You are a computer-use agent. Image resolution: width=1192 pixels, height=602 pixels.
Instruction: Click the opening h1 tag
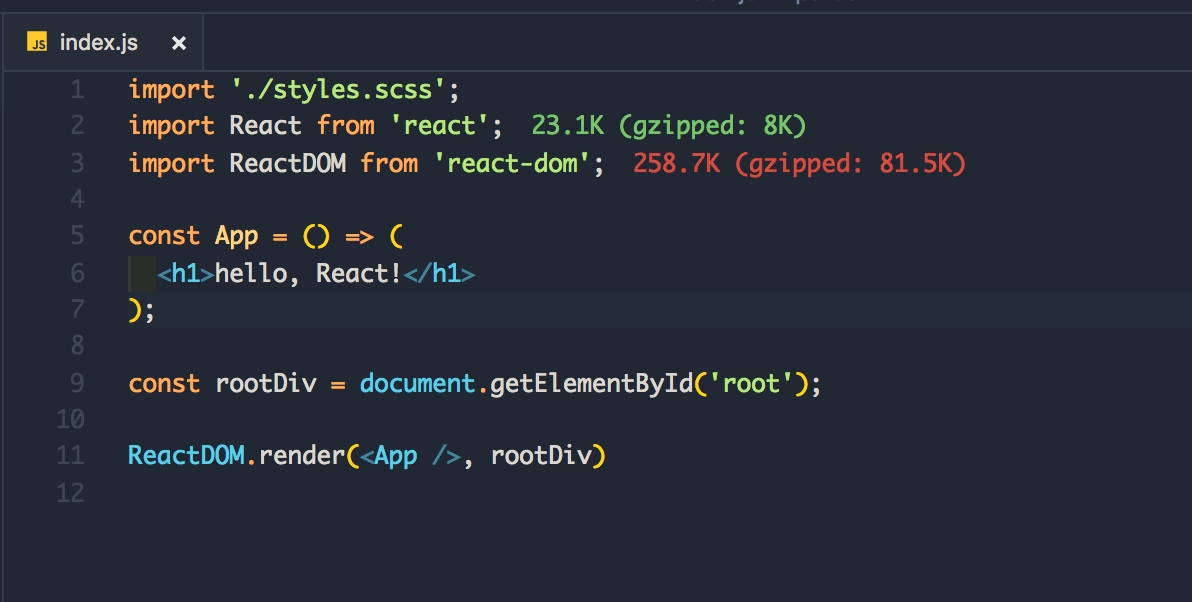tap(185, 274)
